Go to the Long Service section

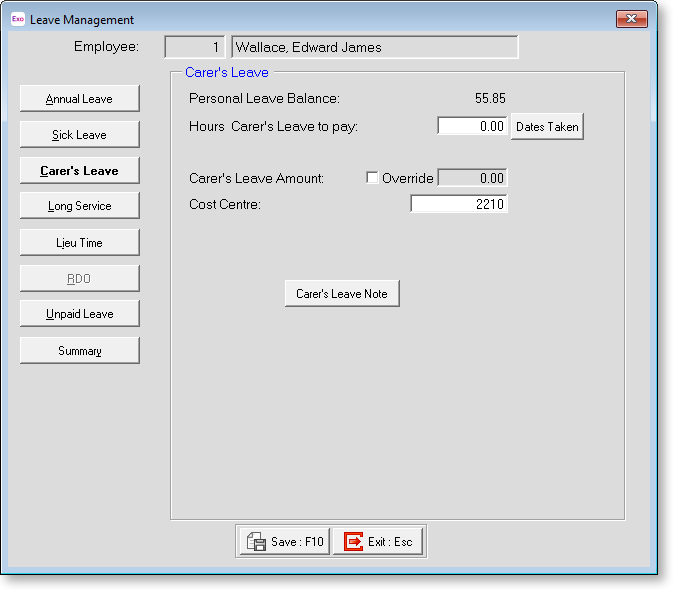(79, 206)
